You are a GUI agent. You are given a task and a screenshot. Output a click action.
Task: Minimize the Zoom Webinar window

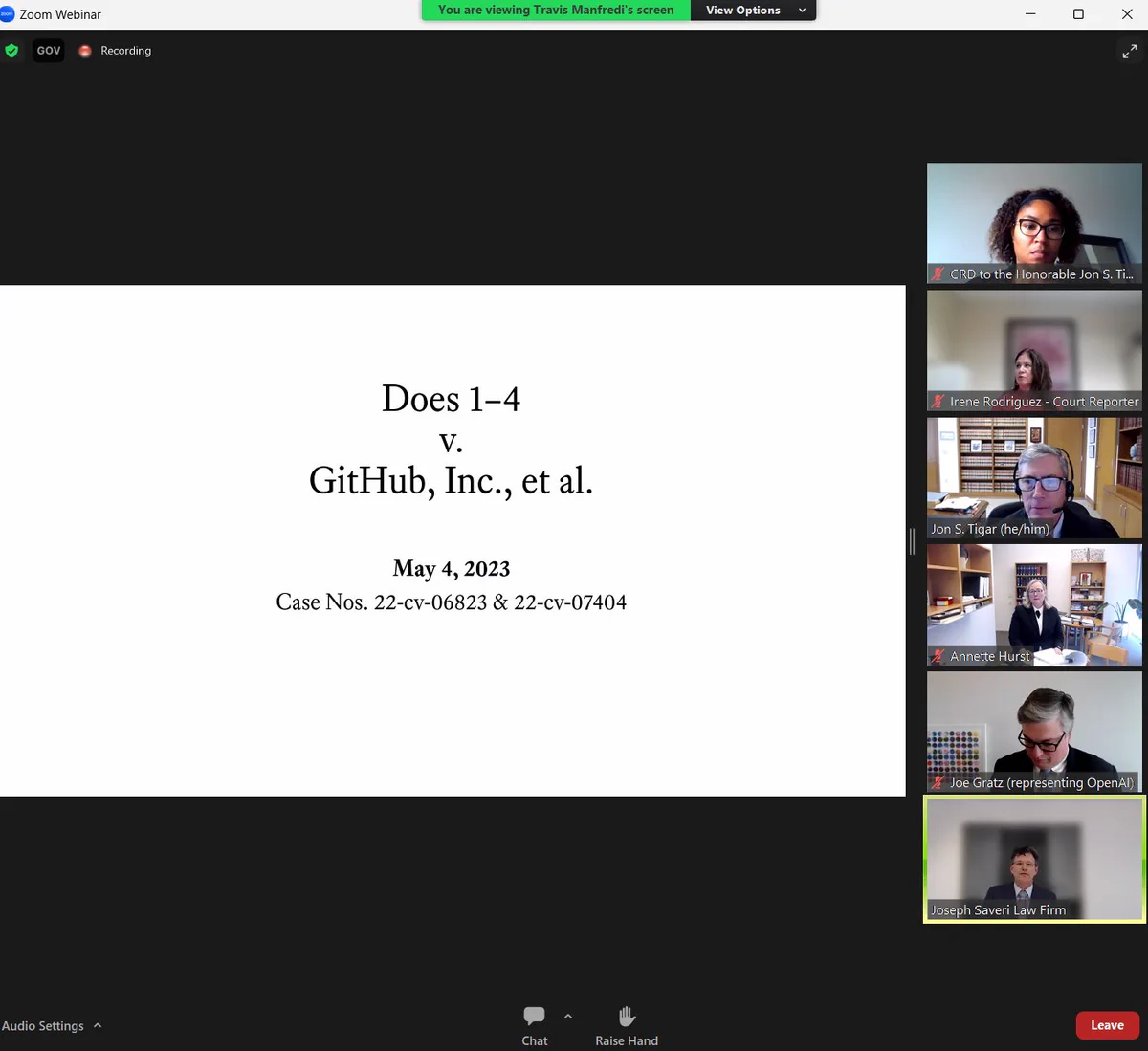1030,14
